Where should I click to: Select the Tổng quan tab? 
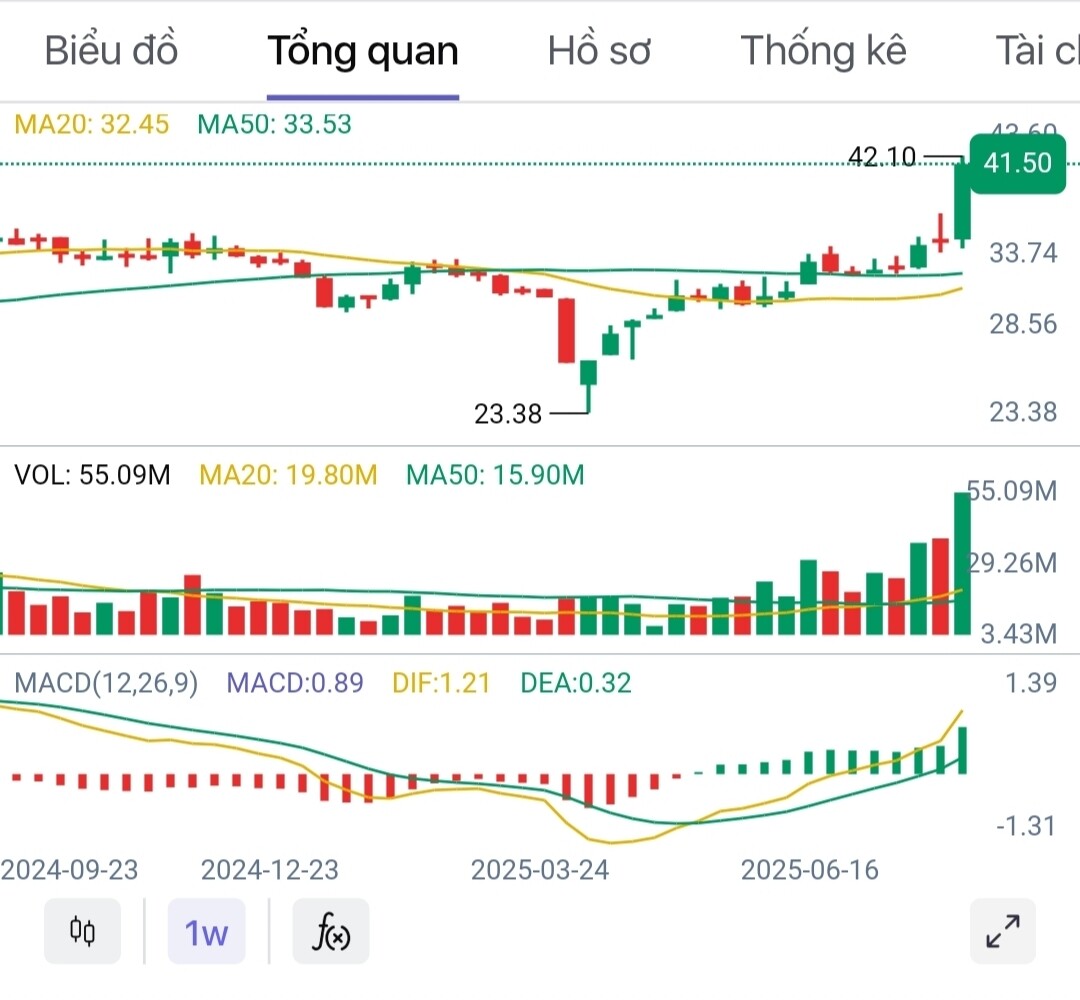coord(362,50)
